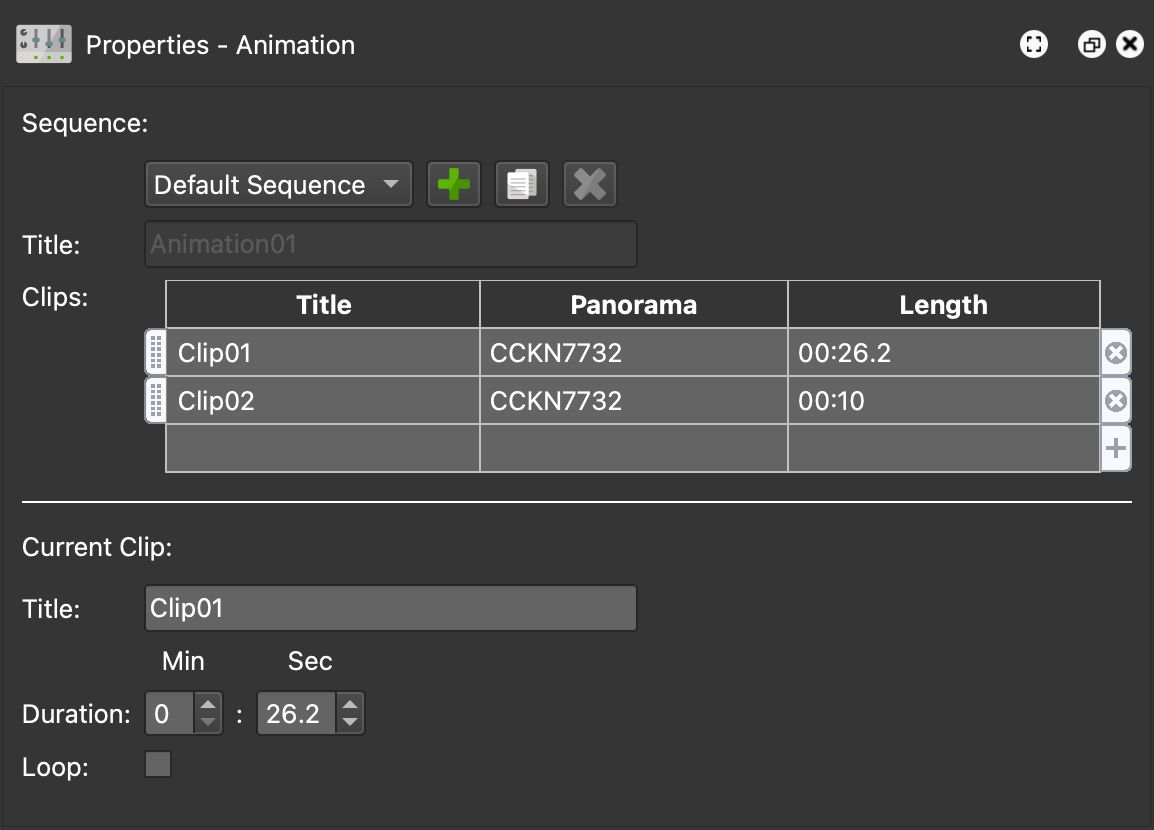Open the Default Sequence dropdown
This screenshot has height=830, width=1154.
coord(278,184)
